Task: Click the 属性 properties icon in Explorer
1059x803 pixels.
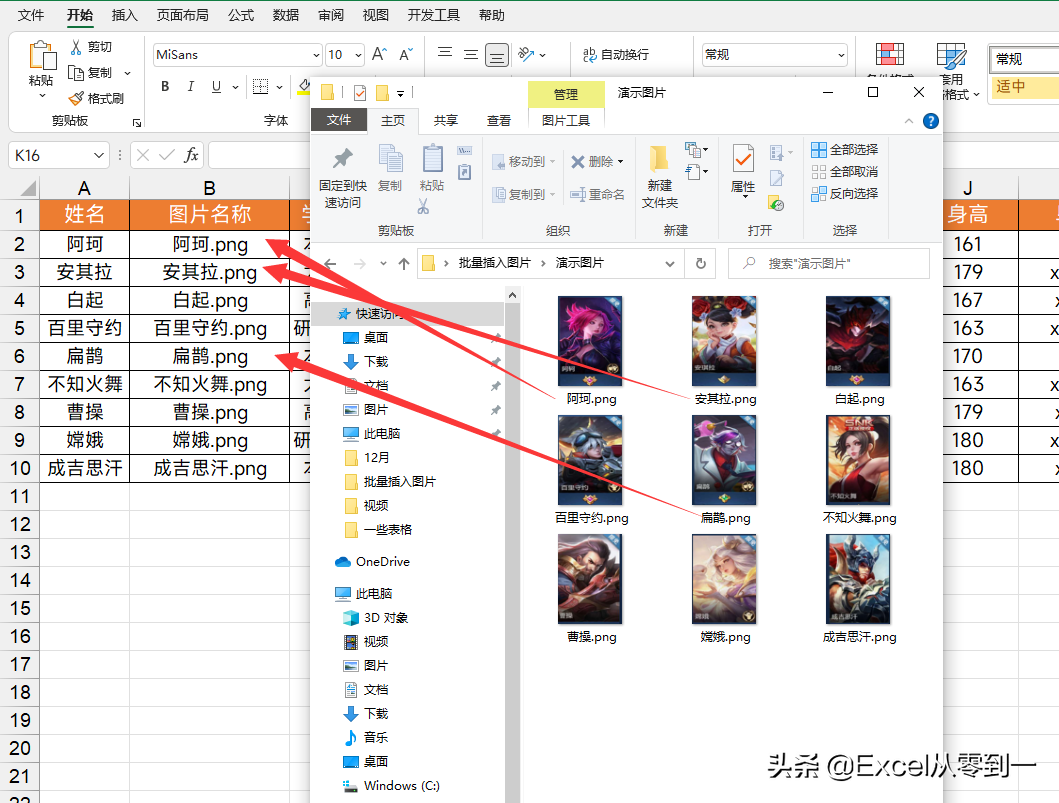Action: pyautogui.click(x=743, y=159)
